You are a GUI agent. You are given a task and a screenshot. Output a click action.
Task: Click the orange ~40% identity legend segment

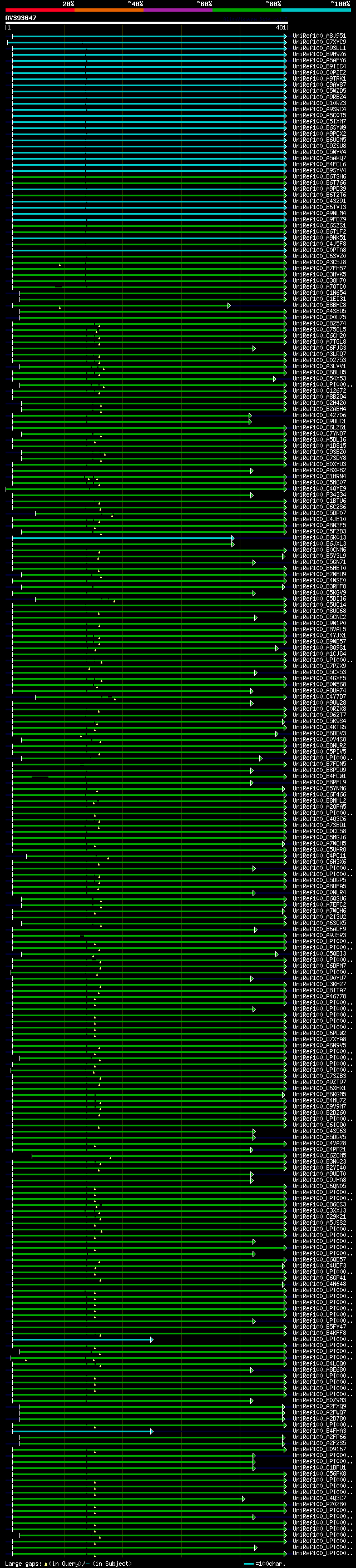(x=109, y=10)
